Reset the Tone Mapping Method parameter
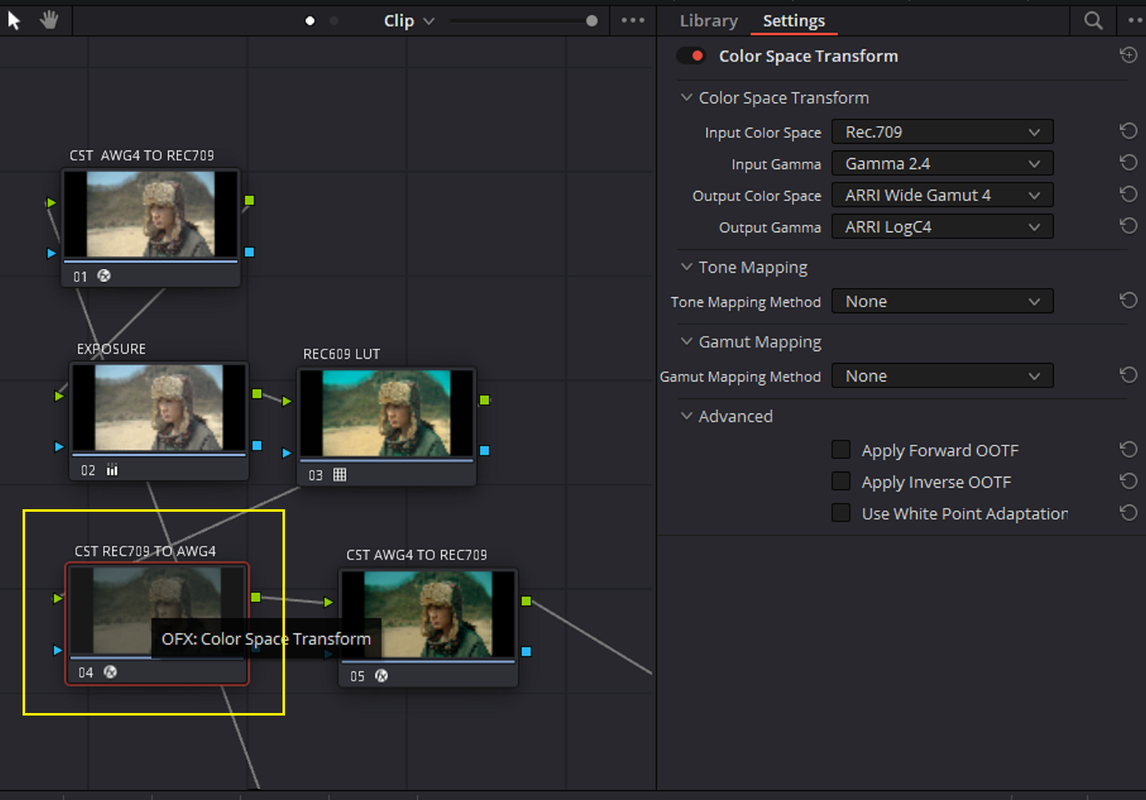Screen dimensions: 1146x800 (1128, 300)
